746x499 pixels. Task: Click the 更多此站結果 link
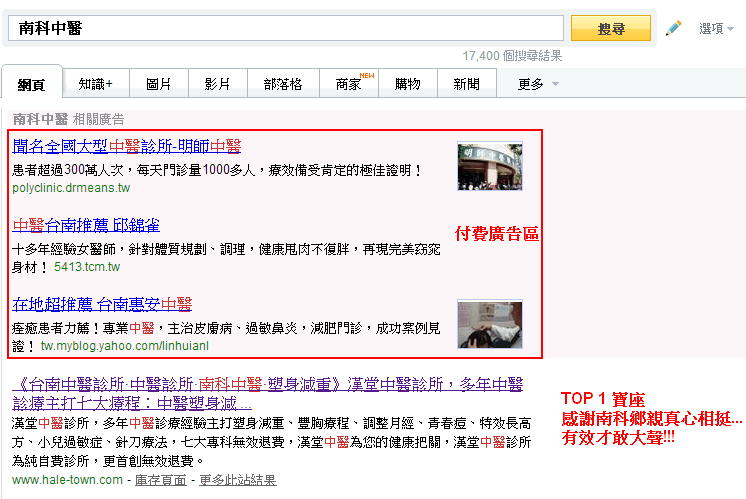pos(237,480)
